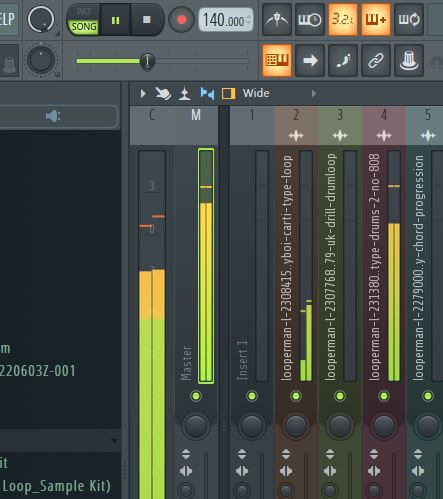443x499 pixels.
Task: Toggle the overdub/blend recording icon
Action: pyautogui.click(x=376, y=20)
